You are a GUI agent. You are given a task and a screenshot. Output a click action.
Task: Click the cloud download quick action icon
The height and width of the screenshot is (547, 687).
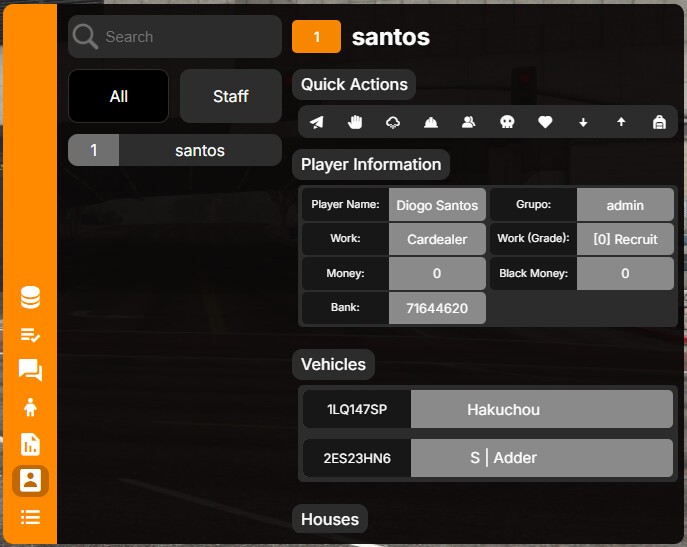(x=393, y=122)
